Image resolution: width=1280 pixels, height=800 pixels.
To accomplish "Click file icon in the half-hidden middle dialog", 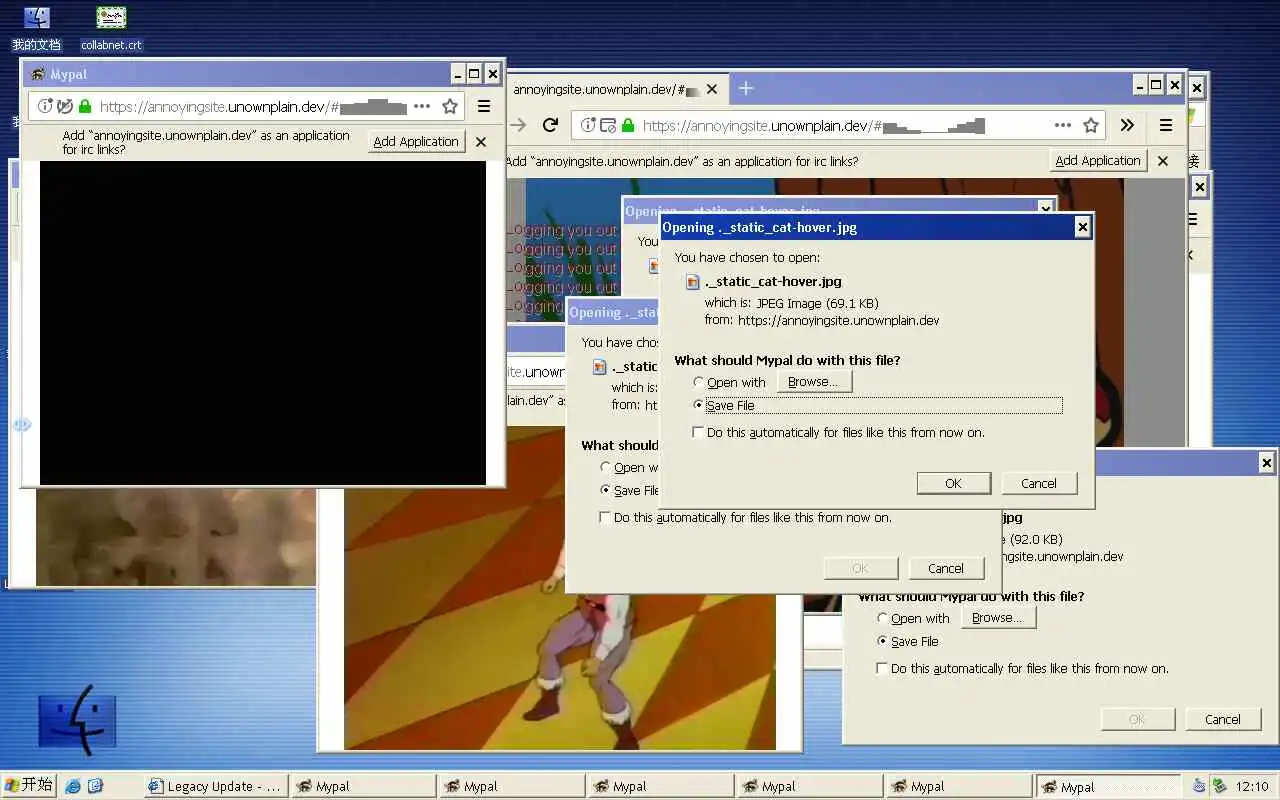I will pyautogui.click(x=600, y=366).
